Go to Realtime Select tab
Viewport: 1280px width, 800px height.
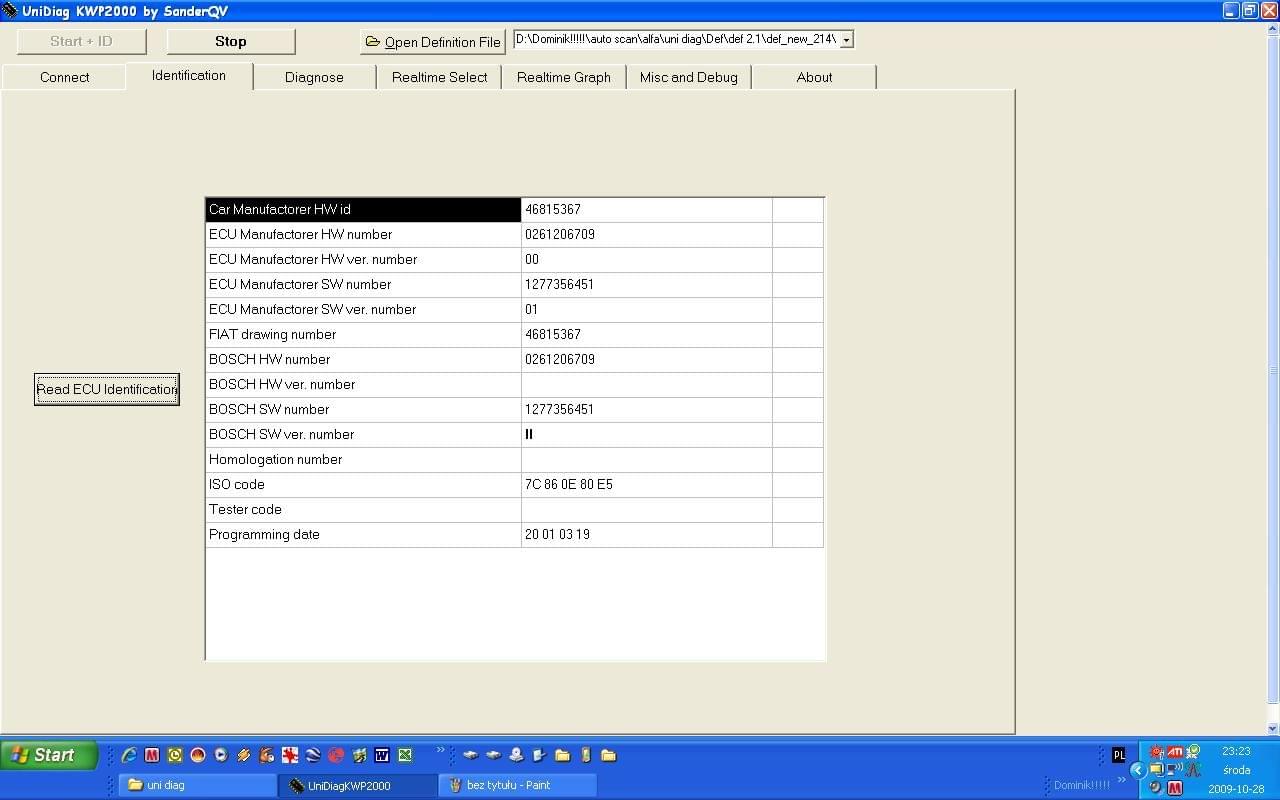(x=439, y=77)
